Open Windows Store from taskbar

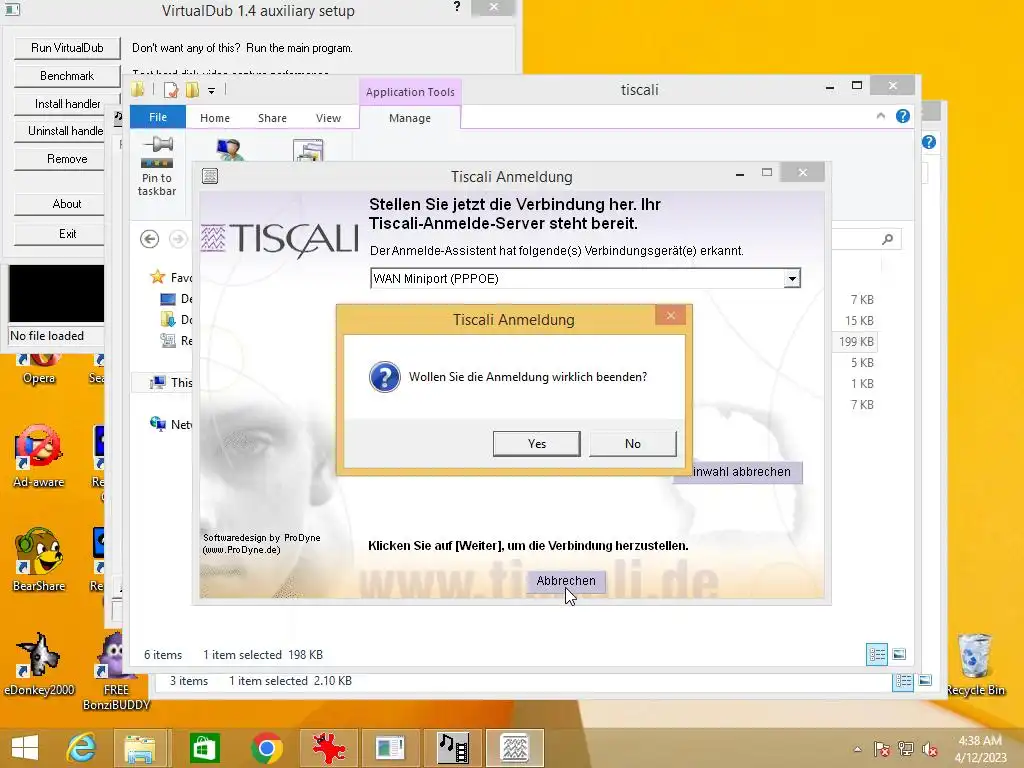[x=204, y=748]
